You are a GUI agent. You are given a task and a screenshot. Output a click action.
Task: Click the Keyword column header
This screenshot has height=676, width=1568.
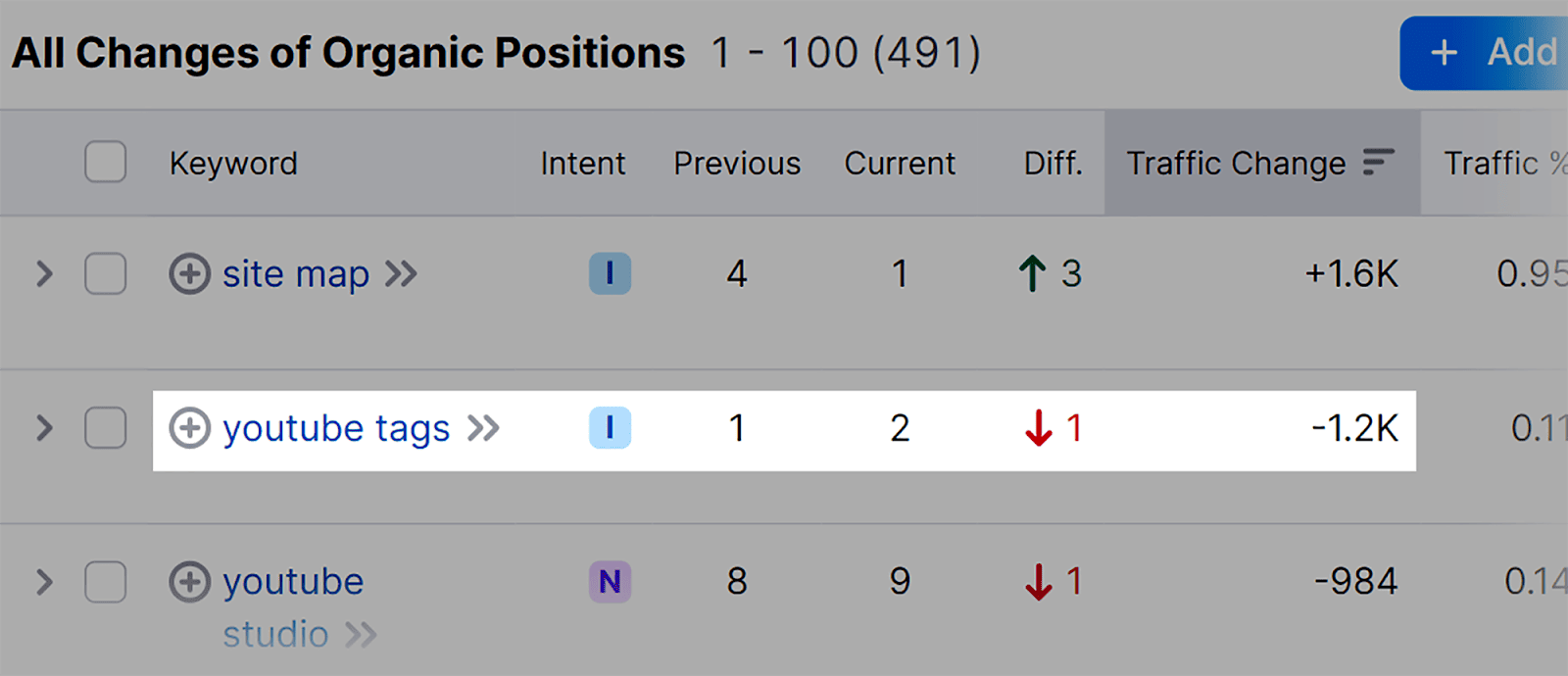(233, 163)
